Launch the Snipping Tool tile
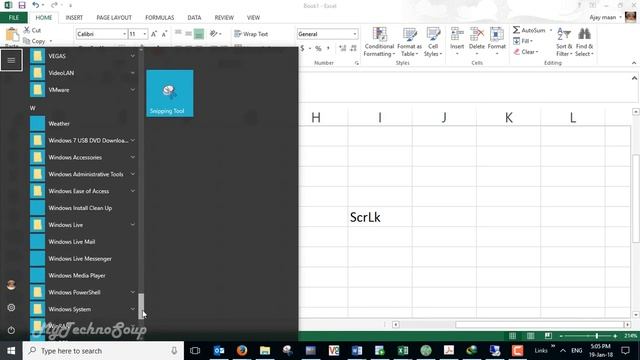The height and width of the screenshot is (360, 640). pos(170,93)
